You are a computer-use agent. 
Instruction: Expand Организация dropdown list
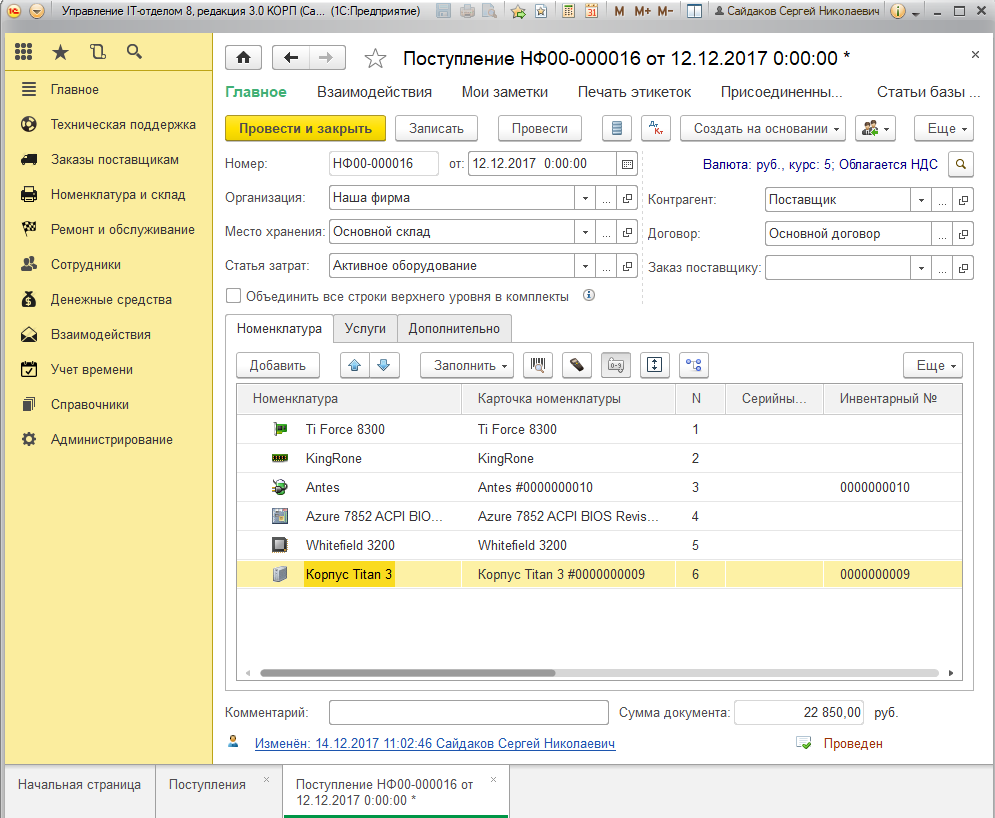point(585,198)
